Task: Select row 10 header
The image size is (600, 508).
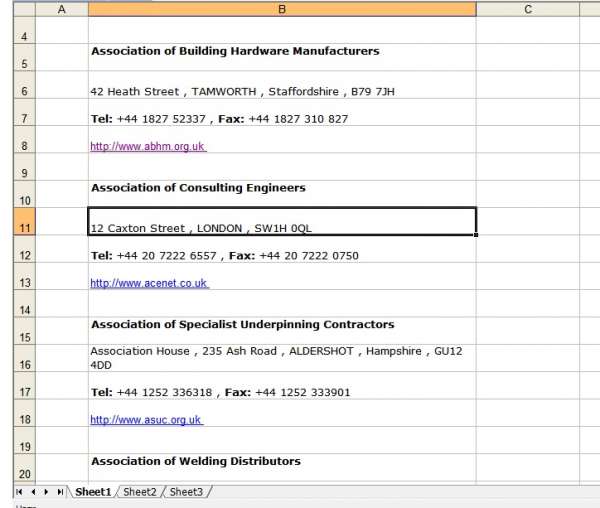Action: [x=24, y=194]
